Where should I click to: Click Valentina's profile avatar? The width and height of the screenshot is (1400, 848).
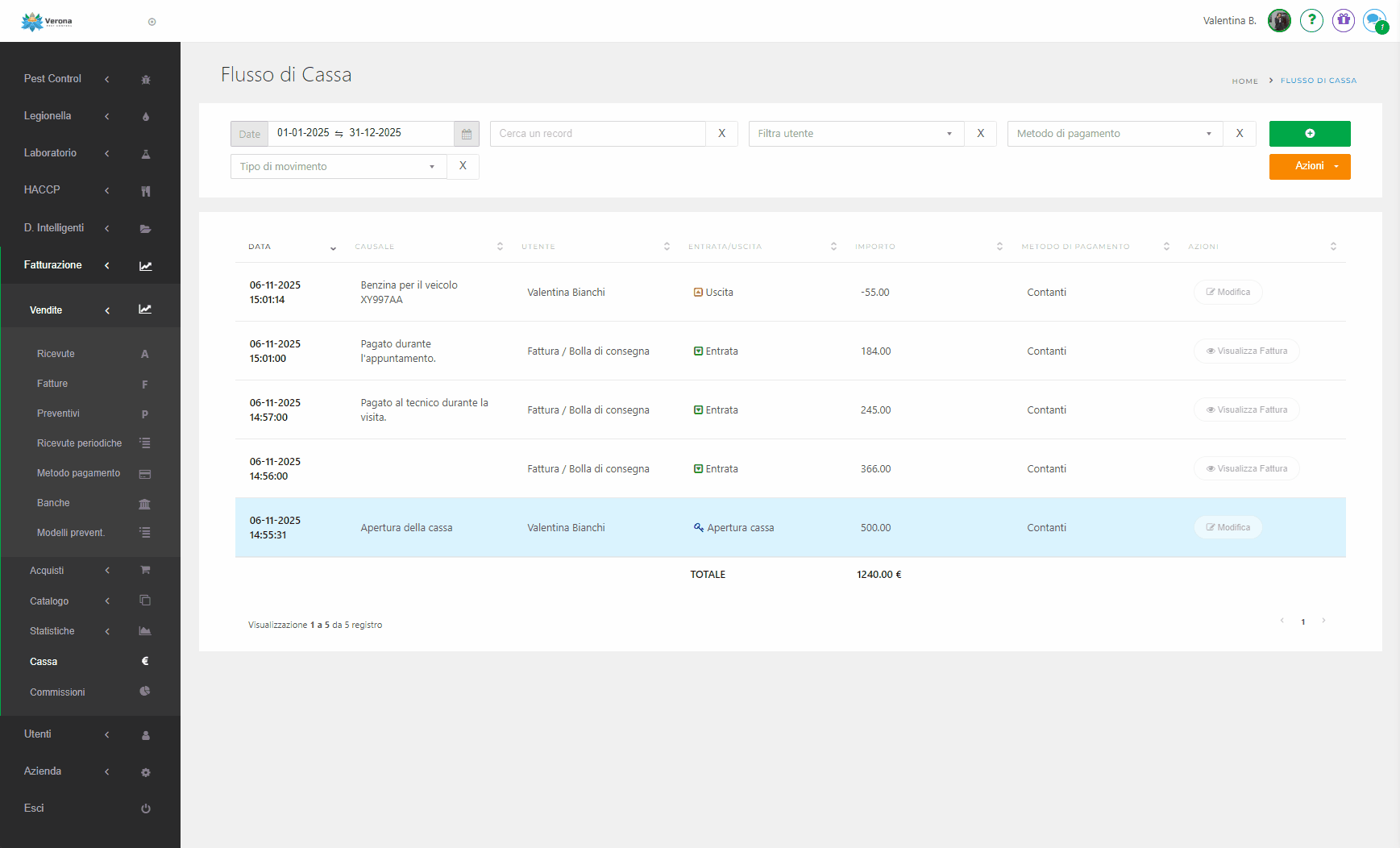1279,21
